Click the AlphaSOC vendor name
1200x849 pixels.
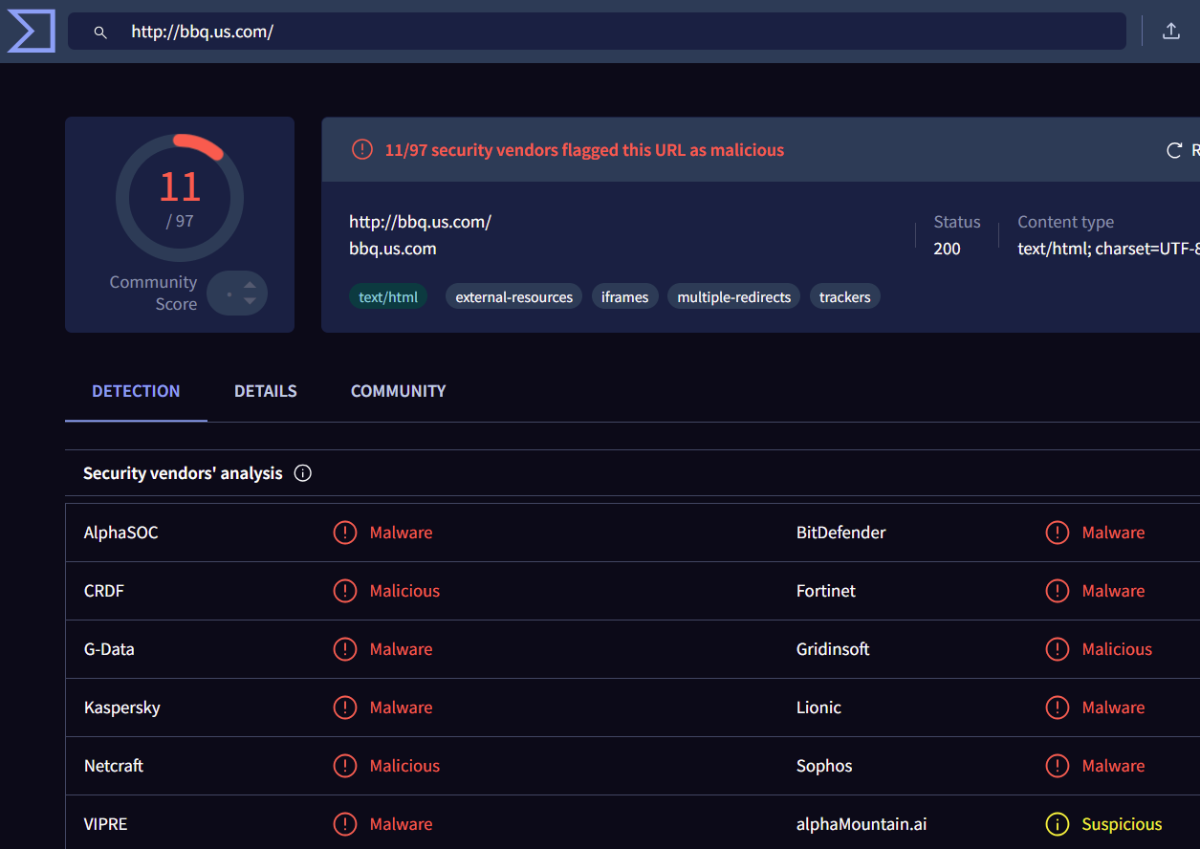(121, 533)
